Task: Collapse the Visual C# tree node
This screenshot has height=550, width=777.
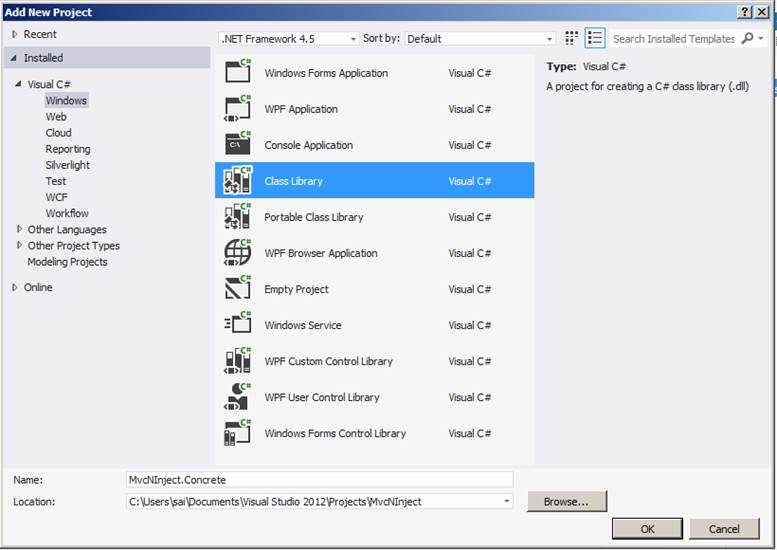Action: (x=18, y=84)
